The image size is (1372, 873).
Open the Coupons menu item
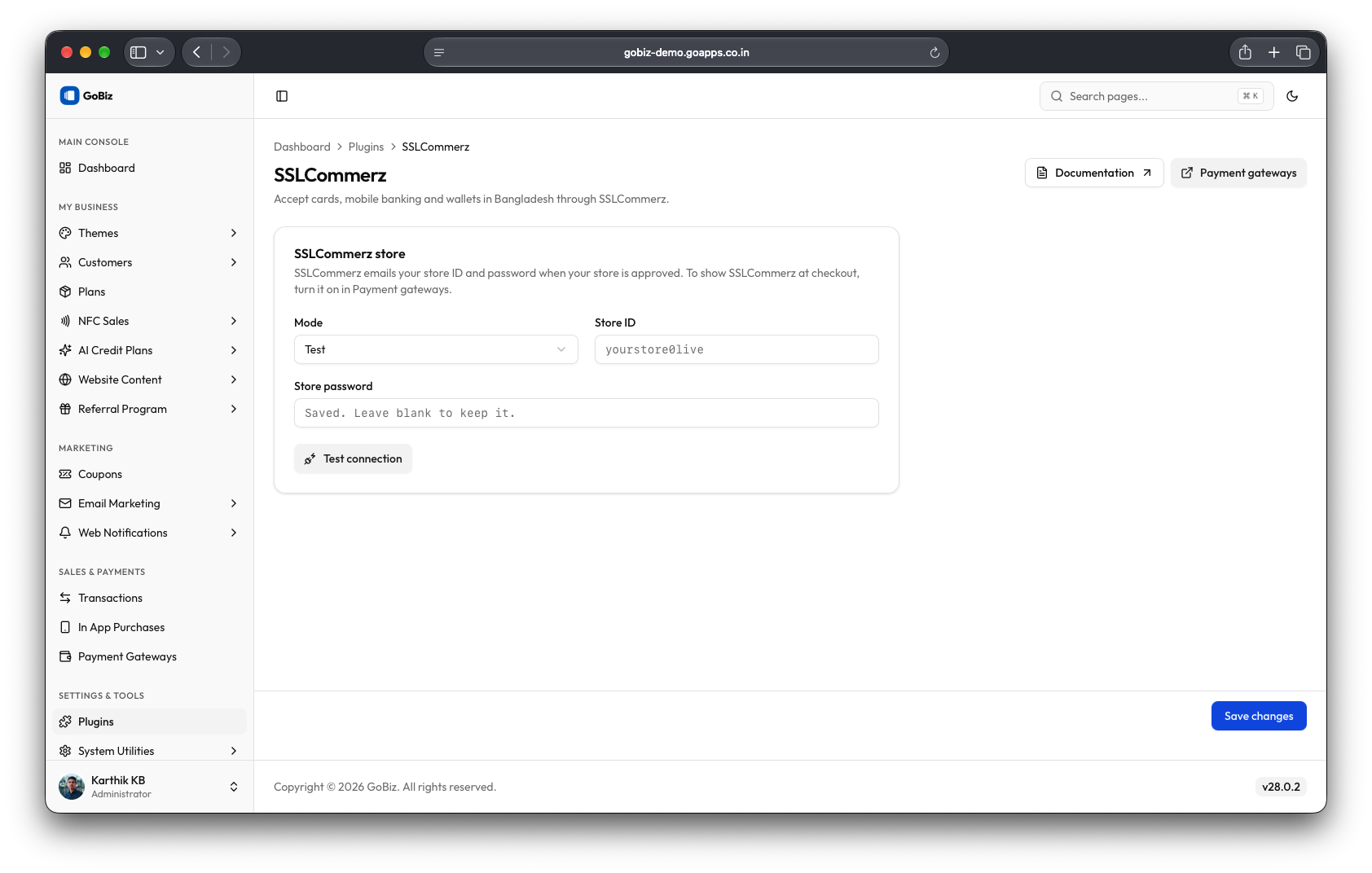pyautogui.click(x=149, y=474)
